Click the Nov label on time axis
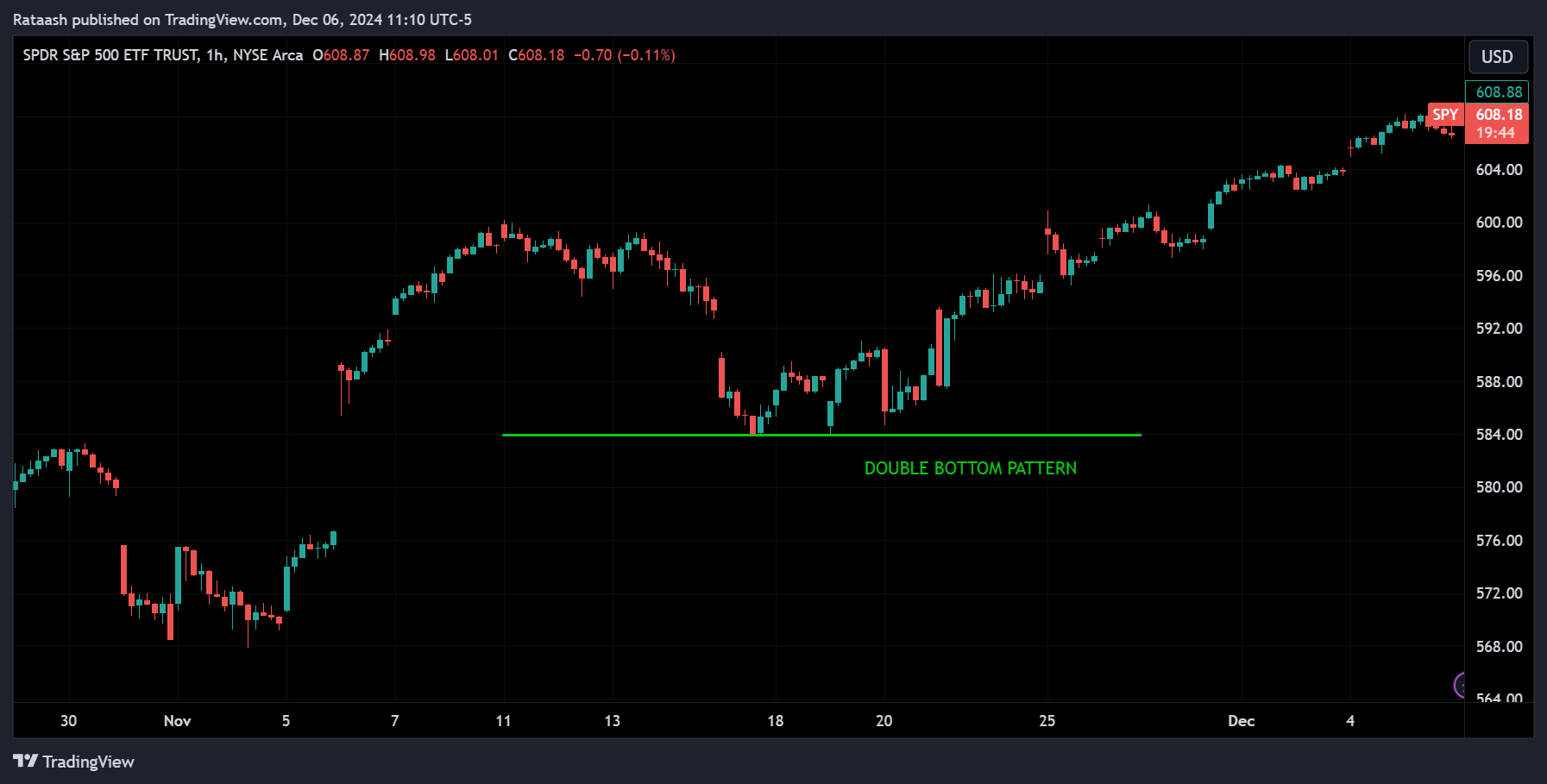 click(178, 721)
